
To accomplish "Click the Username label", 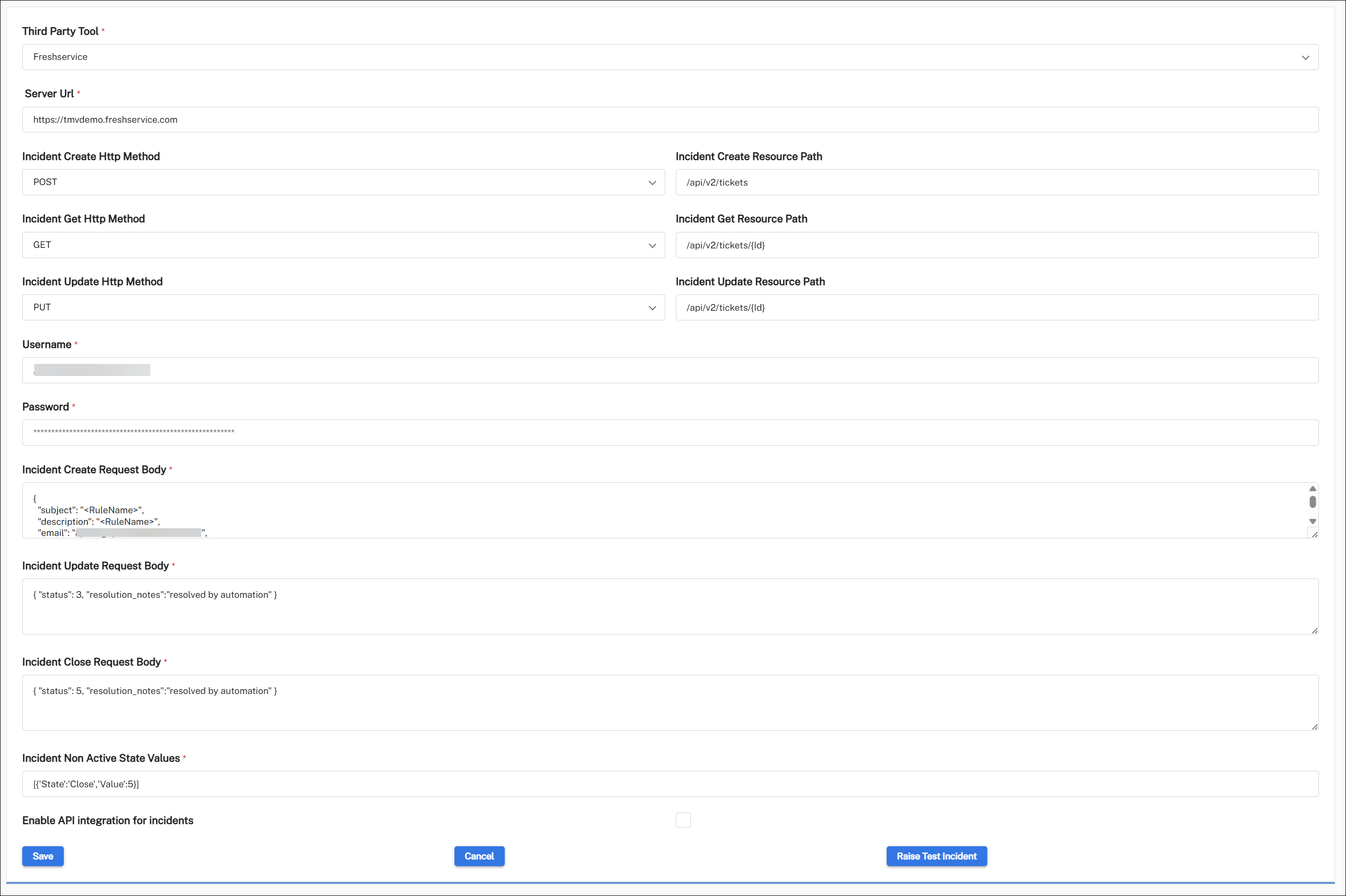I will click(47, 345).
